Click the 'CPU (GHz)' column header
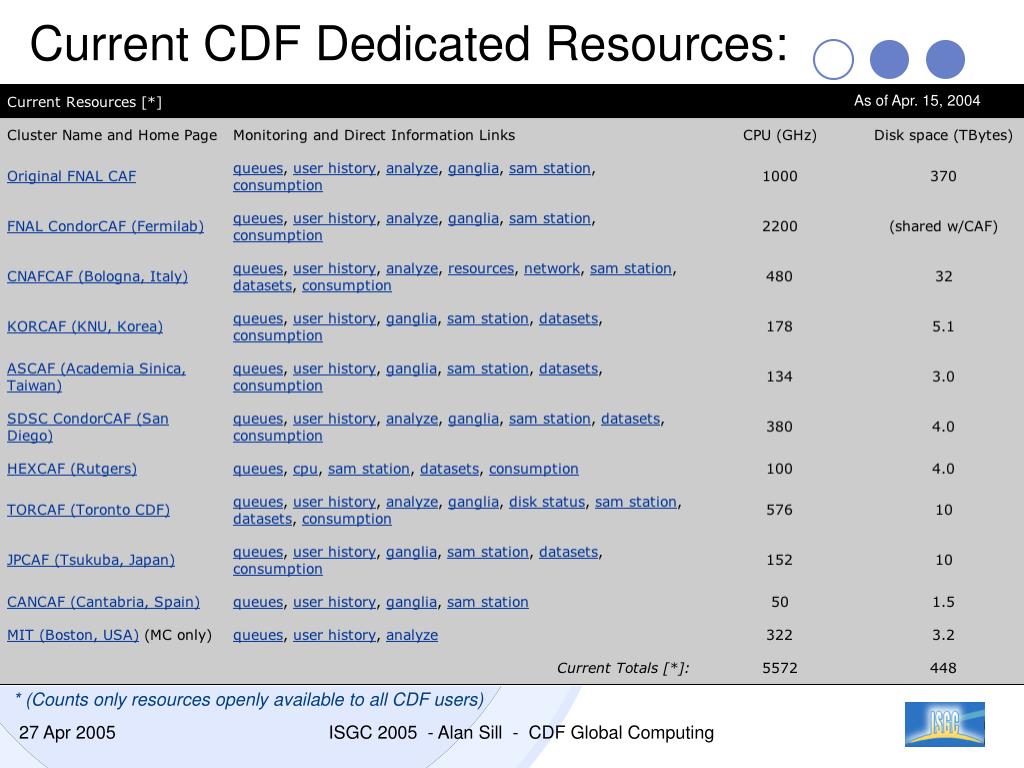Image resolution: width=1024 pixels, height=768 pixels. (780, 135)
